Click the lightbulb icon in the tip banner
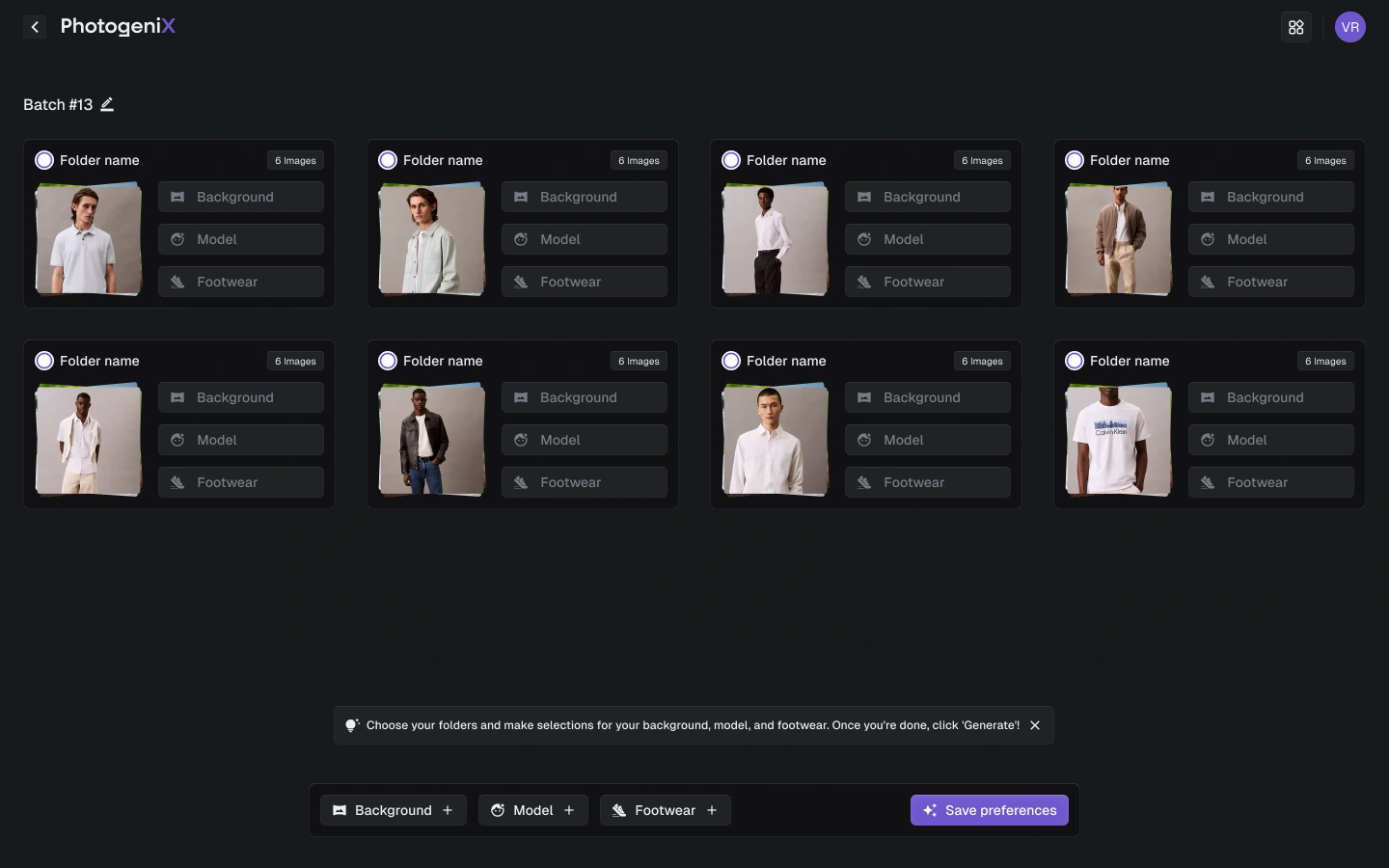 tap(352, 725)
